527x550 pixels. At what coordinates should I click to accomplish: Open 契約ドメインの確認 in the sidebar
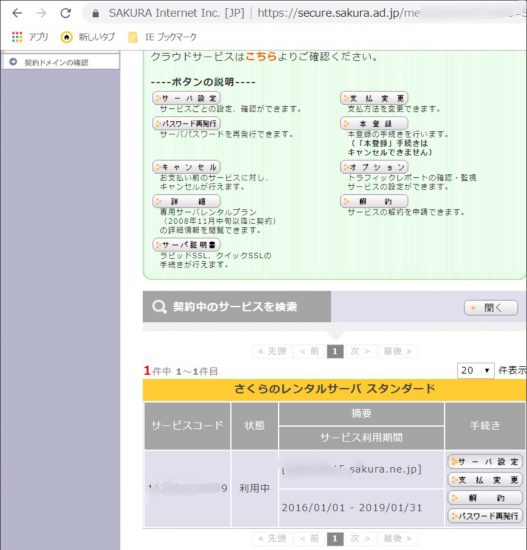pyautogui.click(x=60, y=62)
